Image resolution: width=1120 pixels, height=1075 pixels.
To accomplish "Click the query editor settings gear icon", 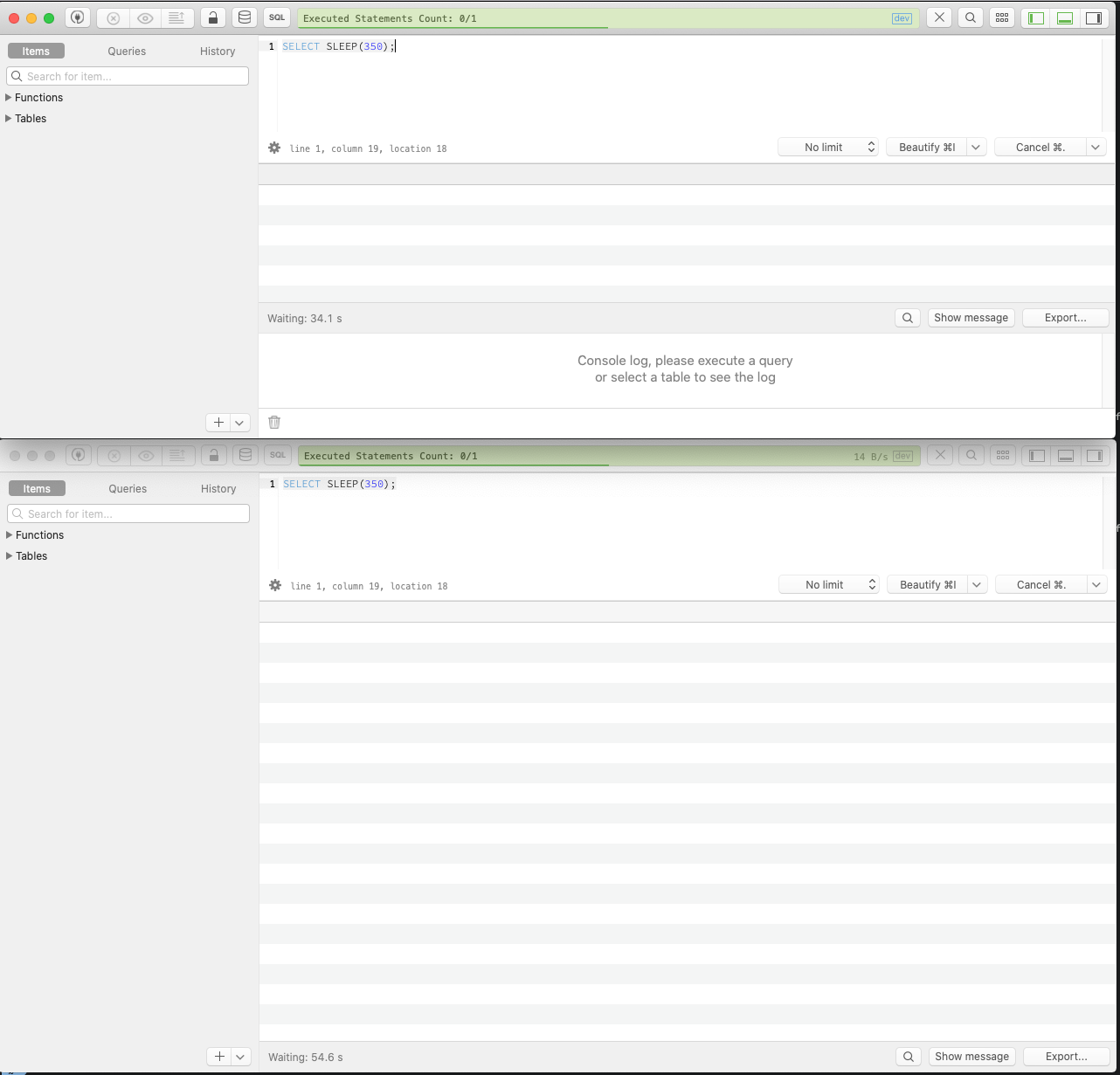I will 274,148.
